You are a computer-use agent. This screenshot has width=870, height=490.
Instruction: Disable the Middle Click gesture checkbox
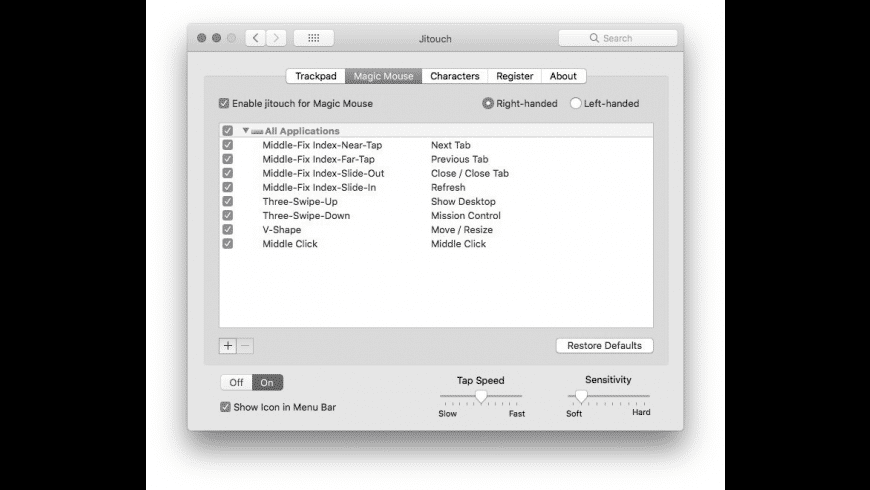227,244
